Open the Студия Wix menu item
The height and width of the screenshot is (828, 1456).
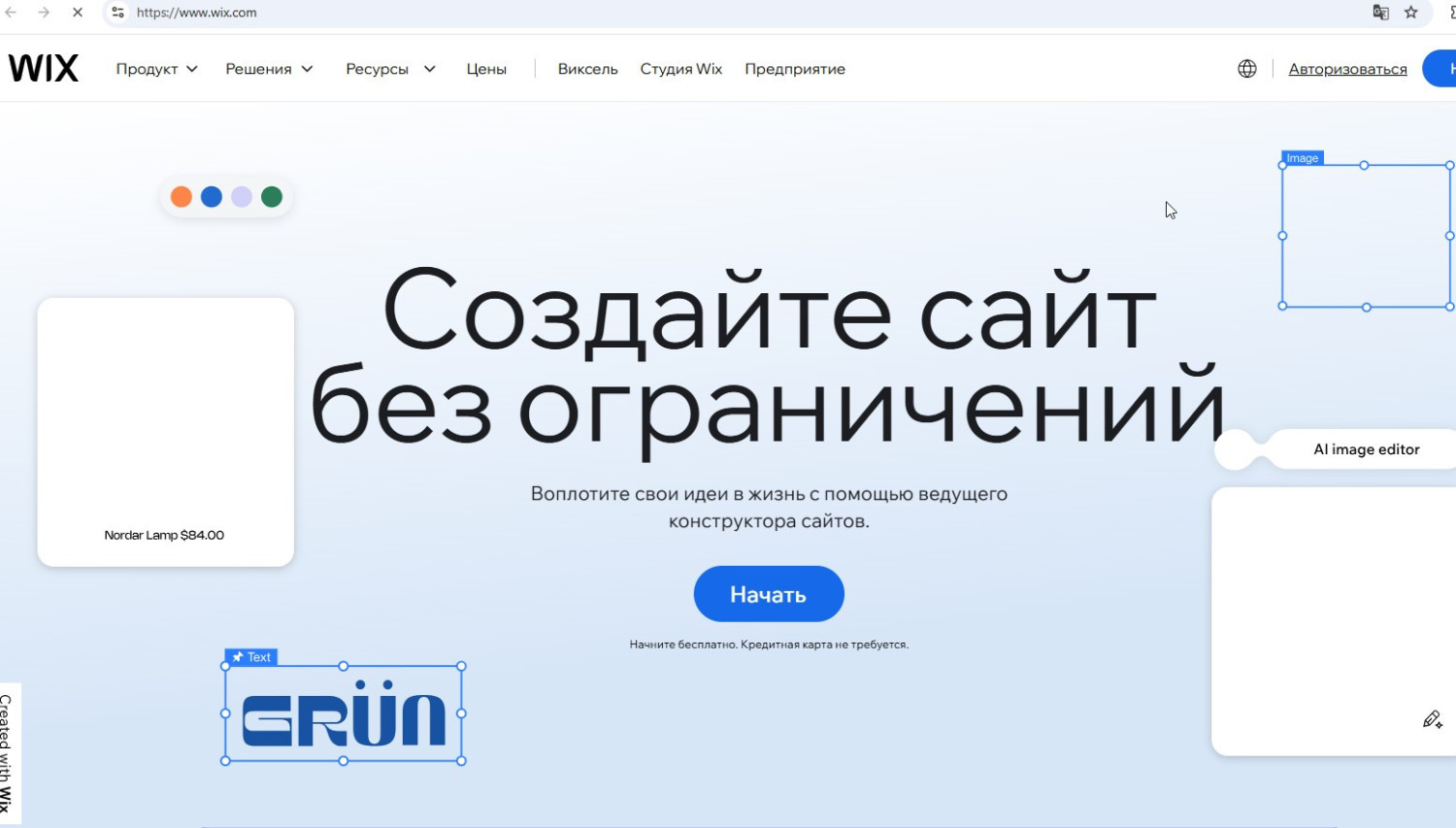coord(680,69)
